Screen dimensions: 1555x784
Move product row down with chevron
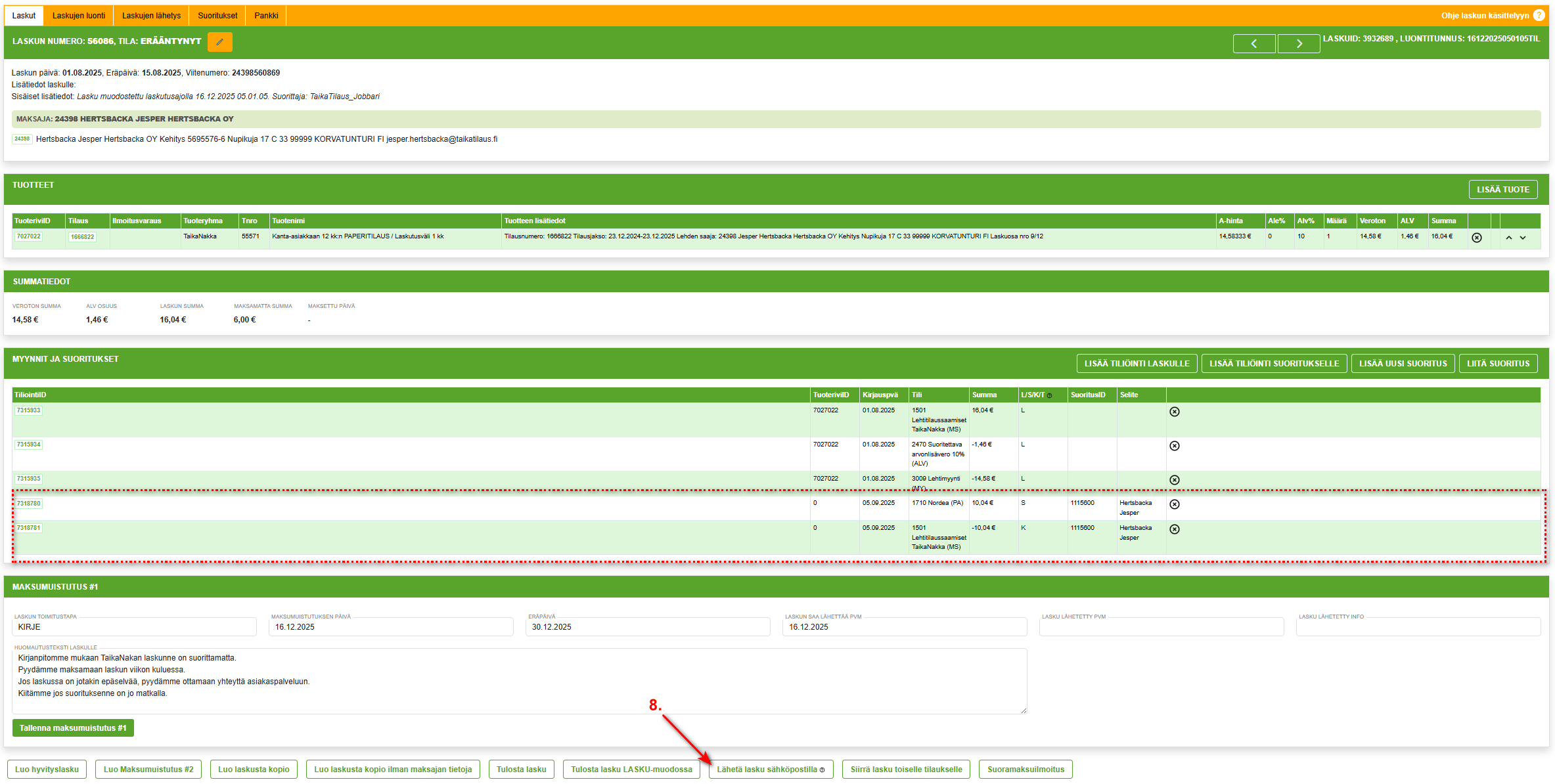pyautogui.click(x=1523, y=238)
